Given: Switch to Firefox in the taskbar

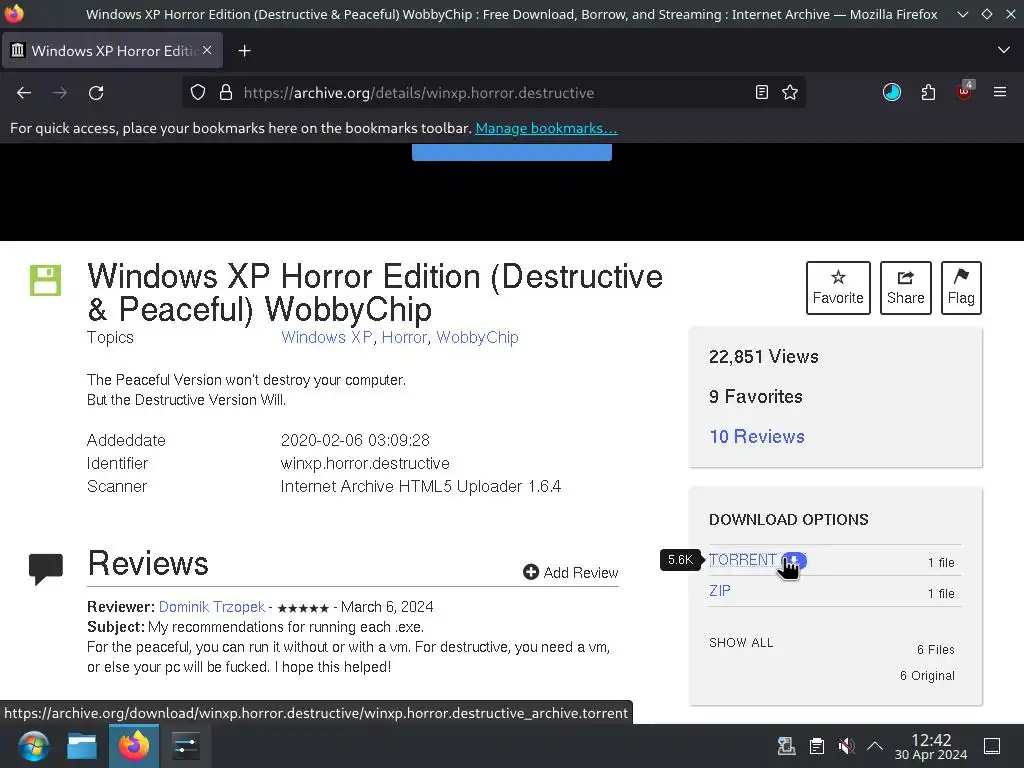Looking at the screenshot, I should (x=134, y=746).
